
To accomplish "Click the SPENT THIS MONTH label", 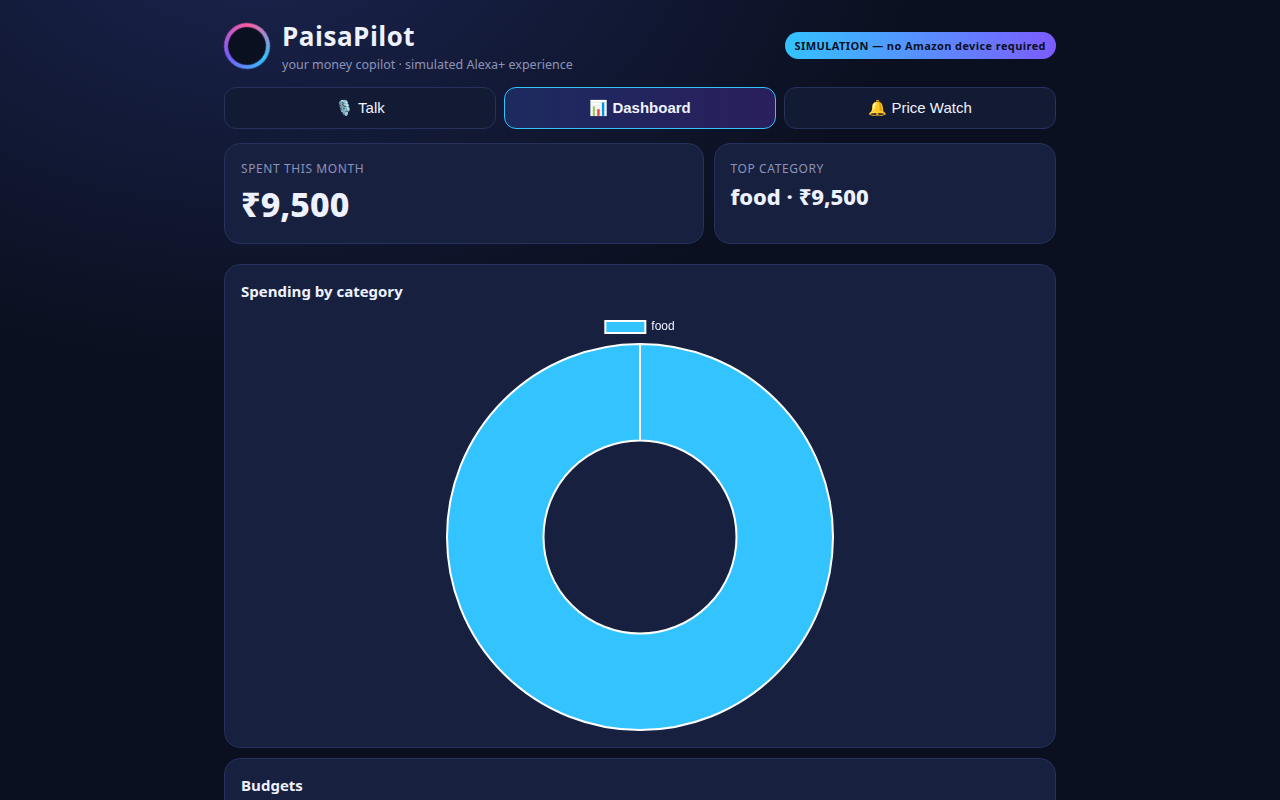I will 302,169.
